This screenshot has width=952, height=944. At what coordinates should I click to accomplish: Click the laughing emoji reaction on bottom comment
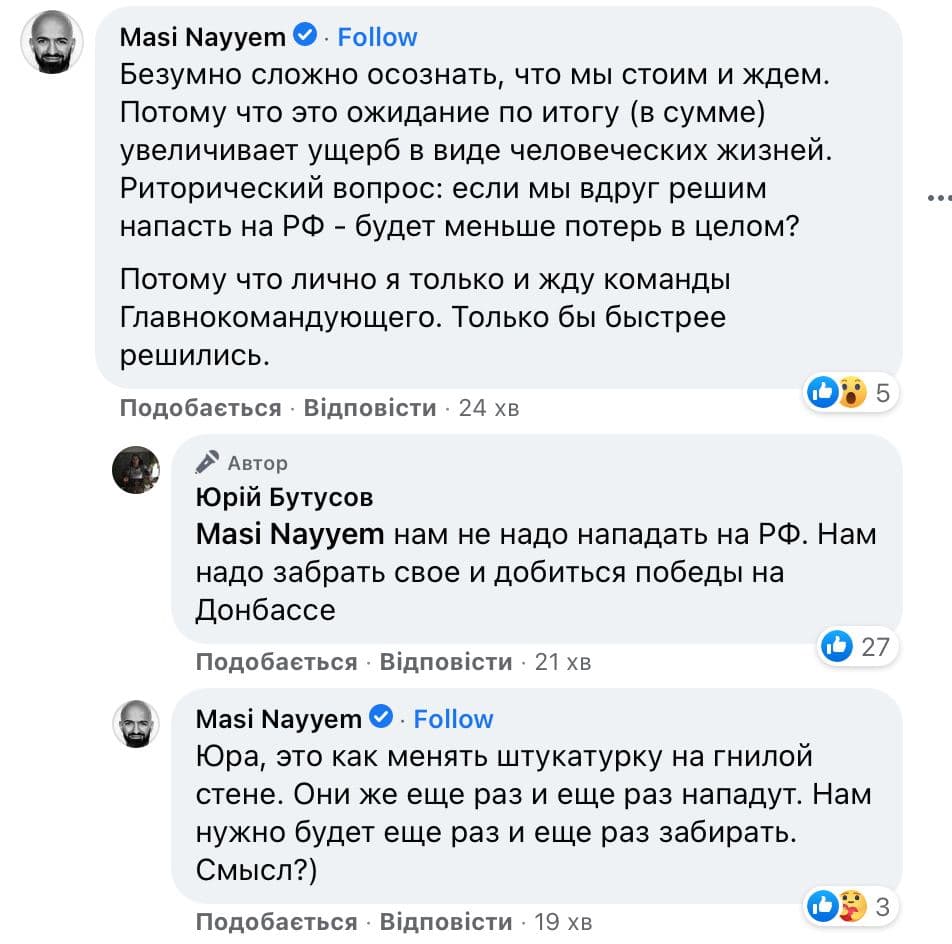coord(849,906)
